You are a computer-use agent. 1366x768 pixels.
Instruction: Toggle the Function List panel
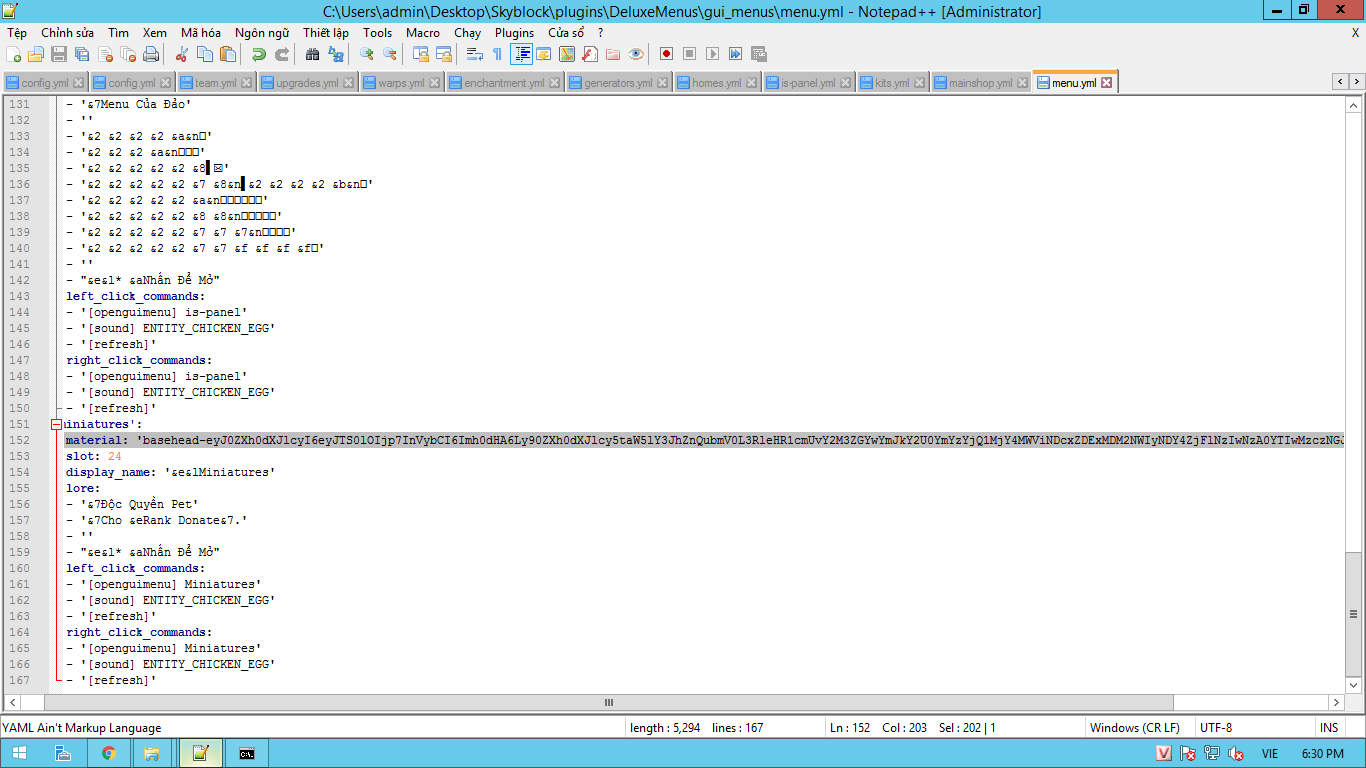[590, 54]
